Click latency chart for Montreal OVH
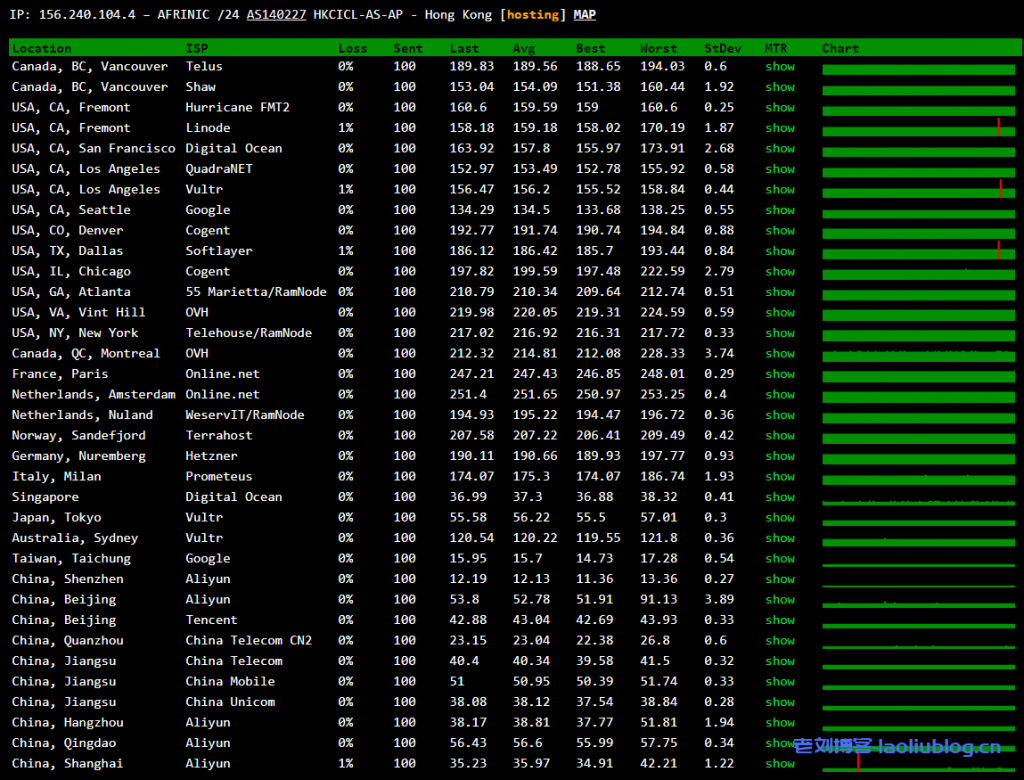The image size is (1024, 780). (917, 354)
